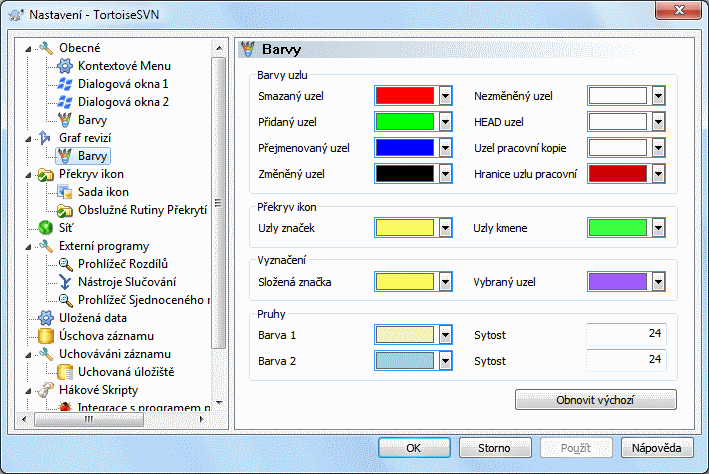Screen dimensions: 709x474
Task: Click the Uchováváni záznamu wrench icon
Action: [x=46, y=354]
